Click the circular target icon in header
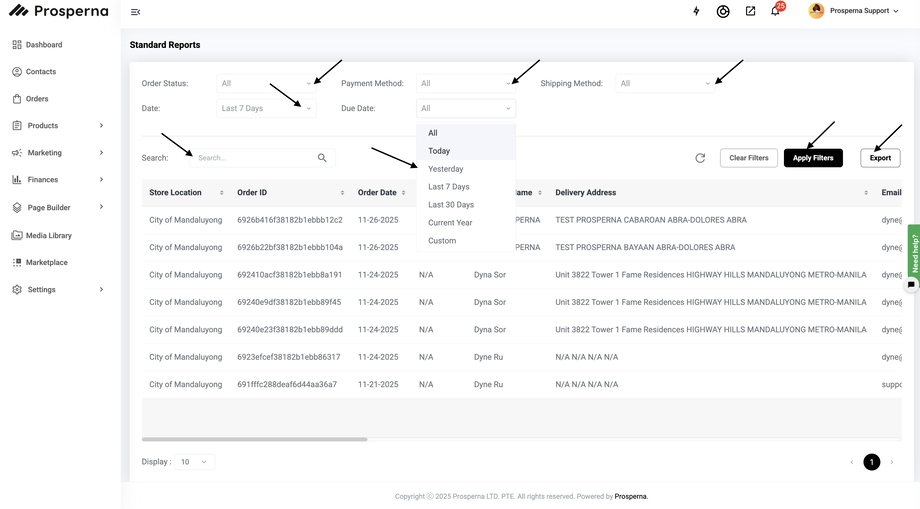Image resolution: width=920 pixels, height=509 pixels. pyautogui.click(x=723, y=11)
